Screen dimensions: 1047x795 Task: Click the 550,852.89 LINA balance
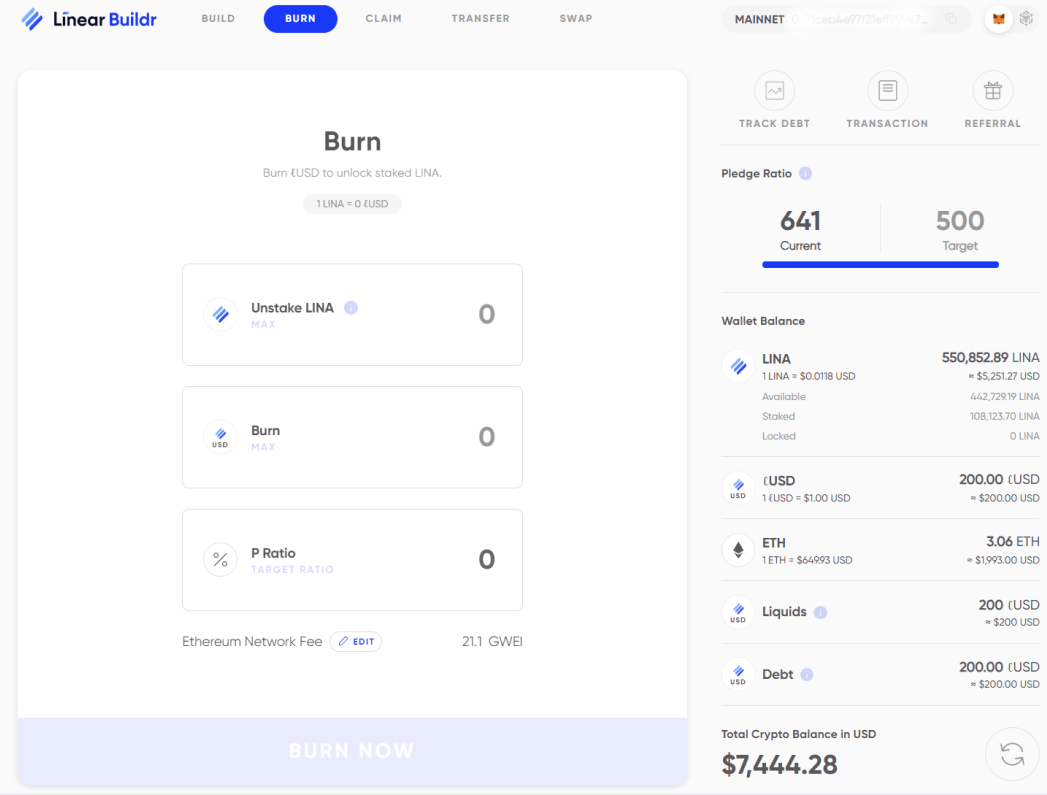[x=990, y=358]
